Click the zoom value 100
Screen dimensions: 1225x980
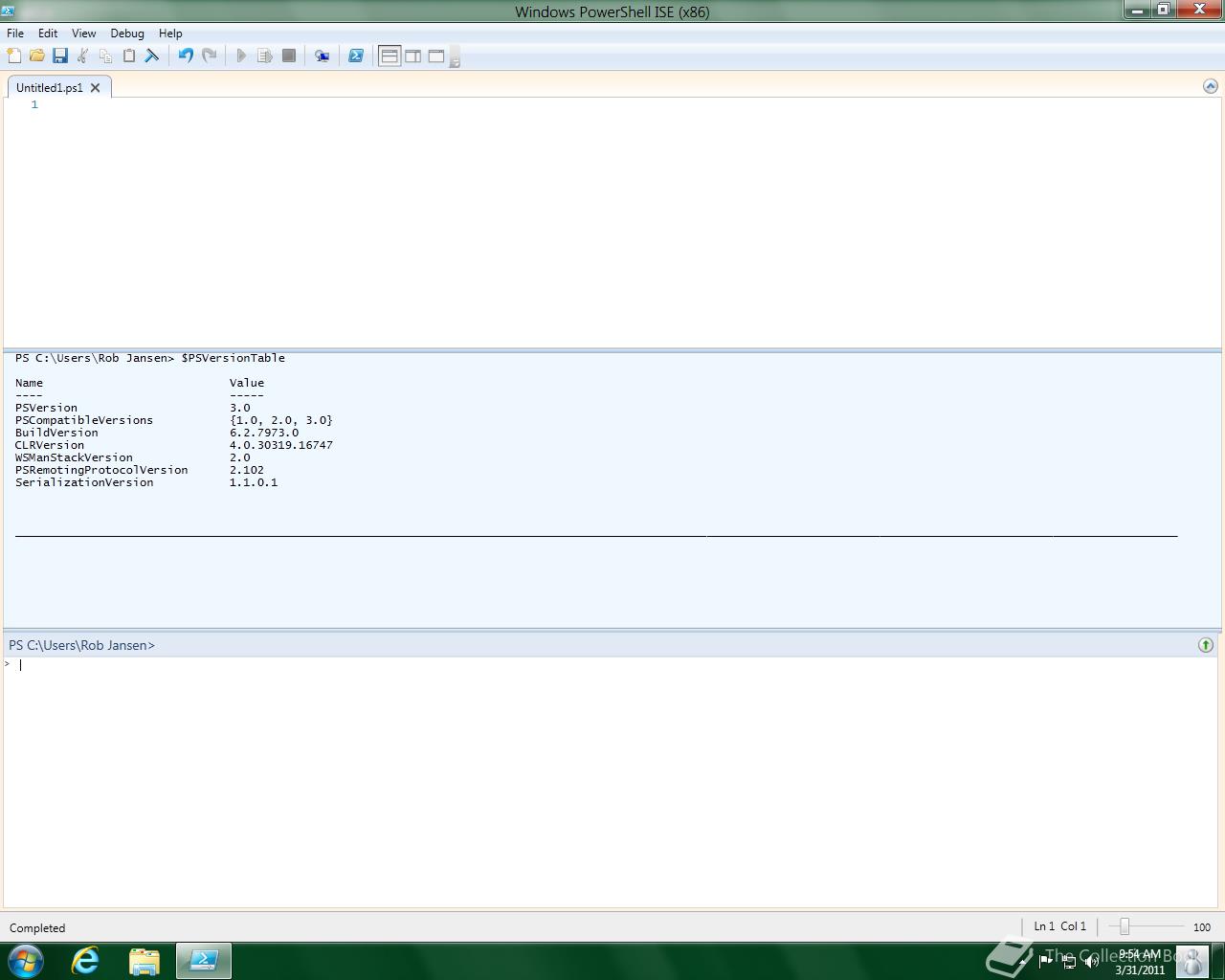click(1202, 927)
